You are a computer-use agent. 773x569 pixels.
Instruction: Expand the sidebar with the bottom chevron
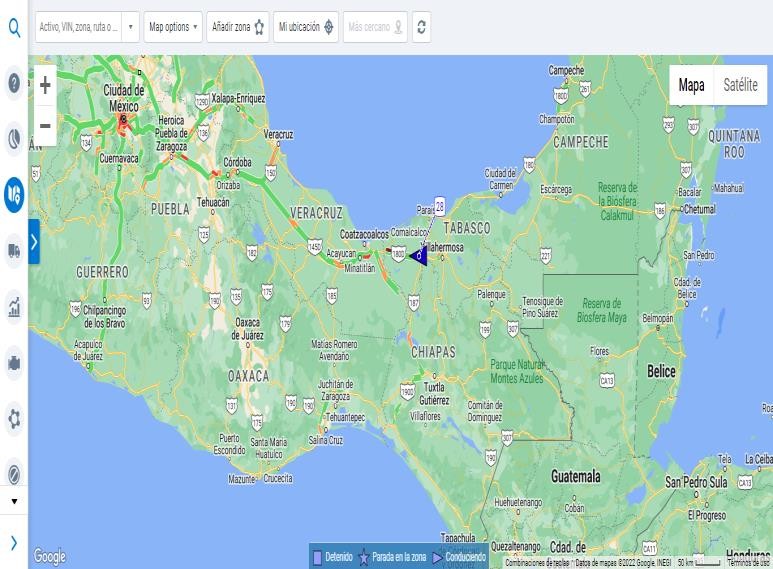pyautogui.click(x=14, y=543)
